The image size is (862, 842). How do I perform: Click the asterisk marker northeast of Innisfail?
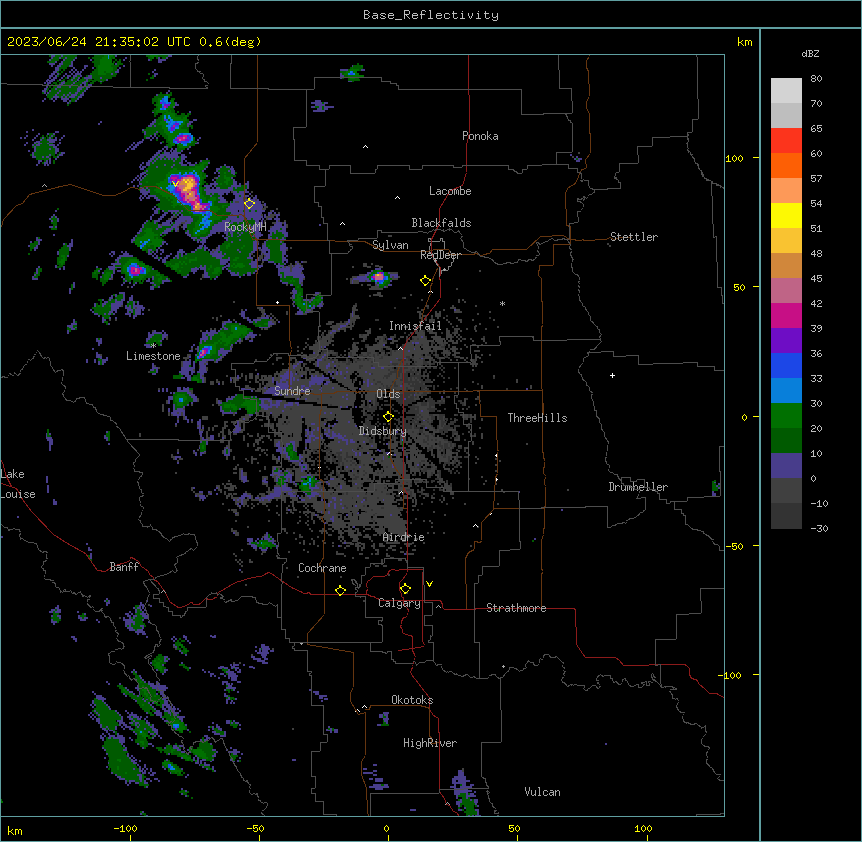pyautogui.click(x=502, y=303)
